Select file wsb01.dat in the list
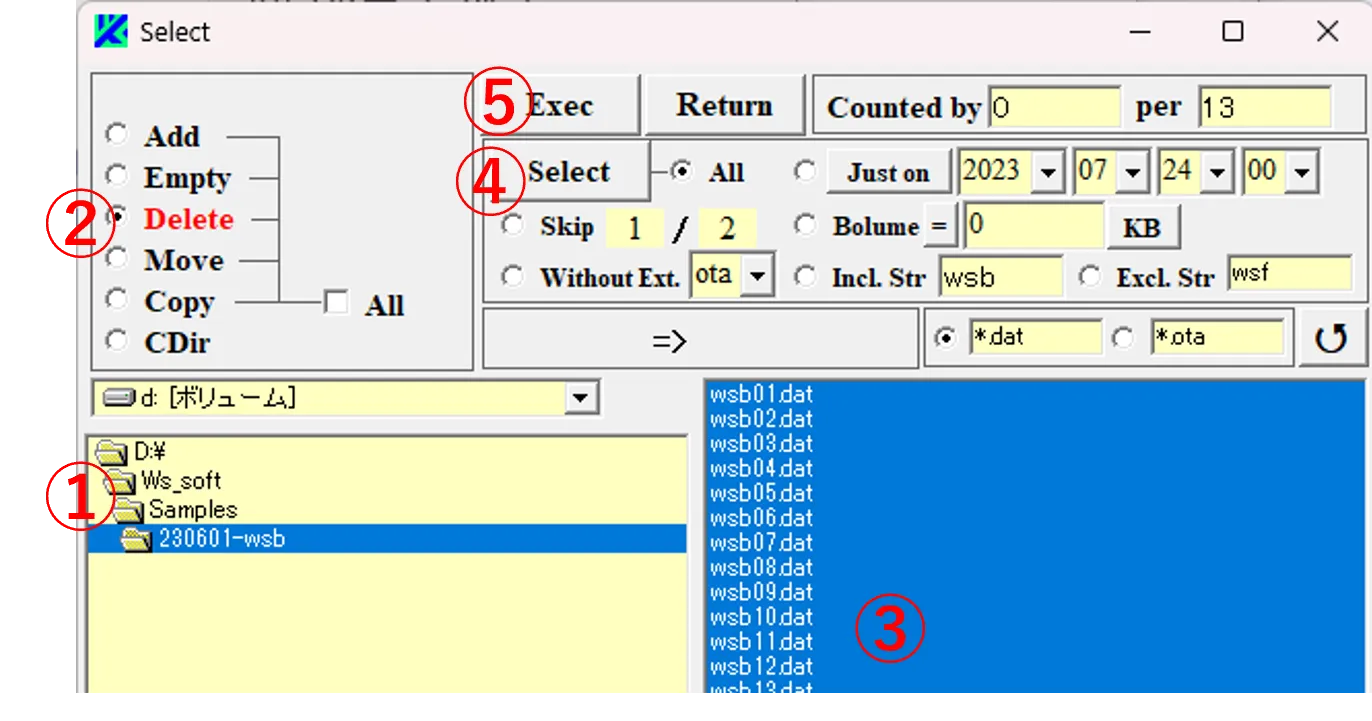 (x=1034, y=393)
